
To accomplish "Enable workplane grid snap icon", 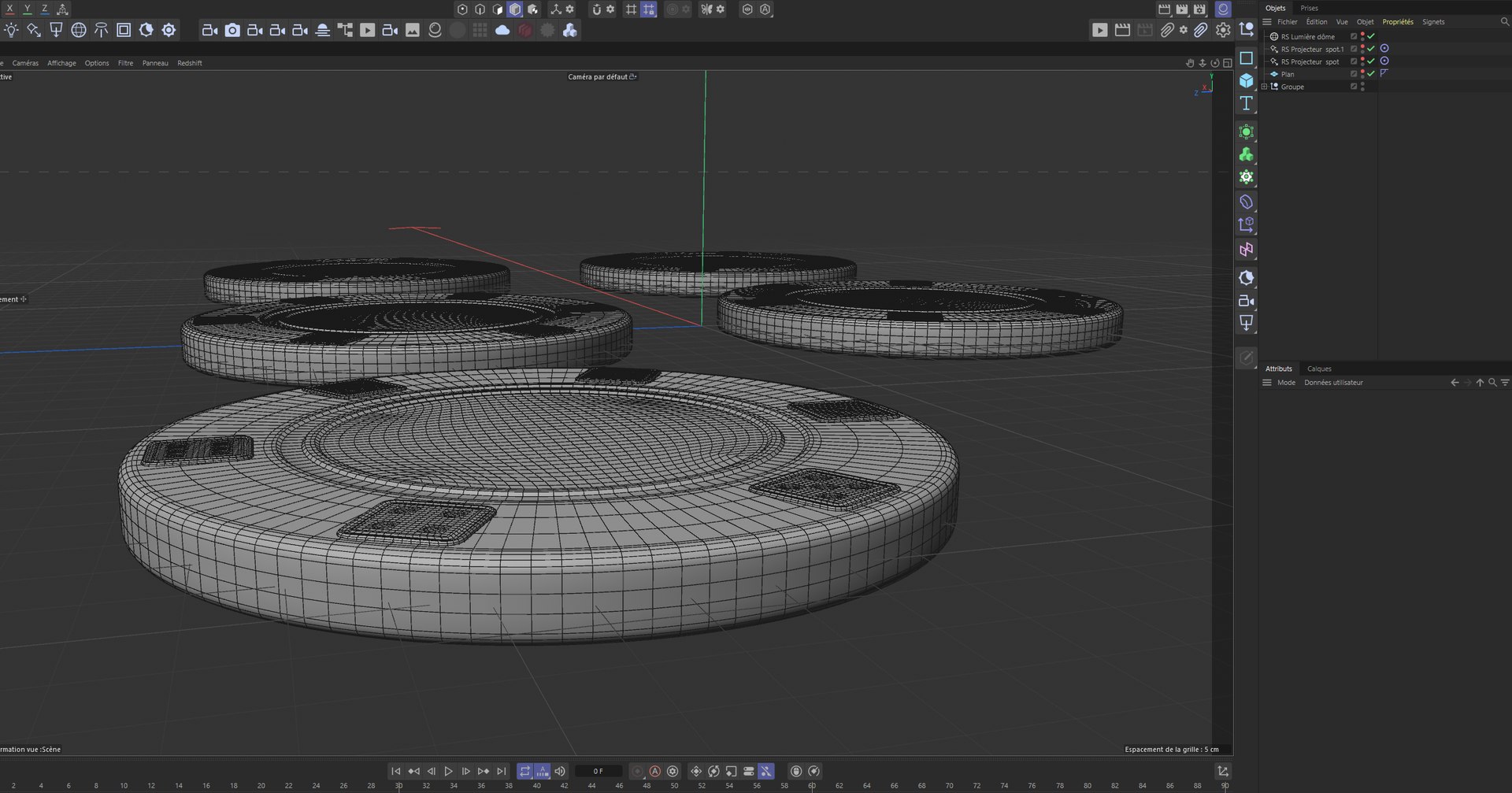I will [648, 9].
